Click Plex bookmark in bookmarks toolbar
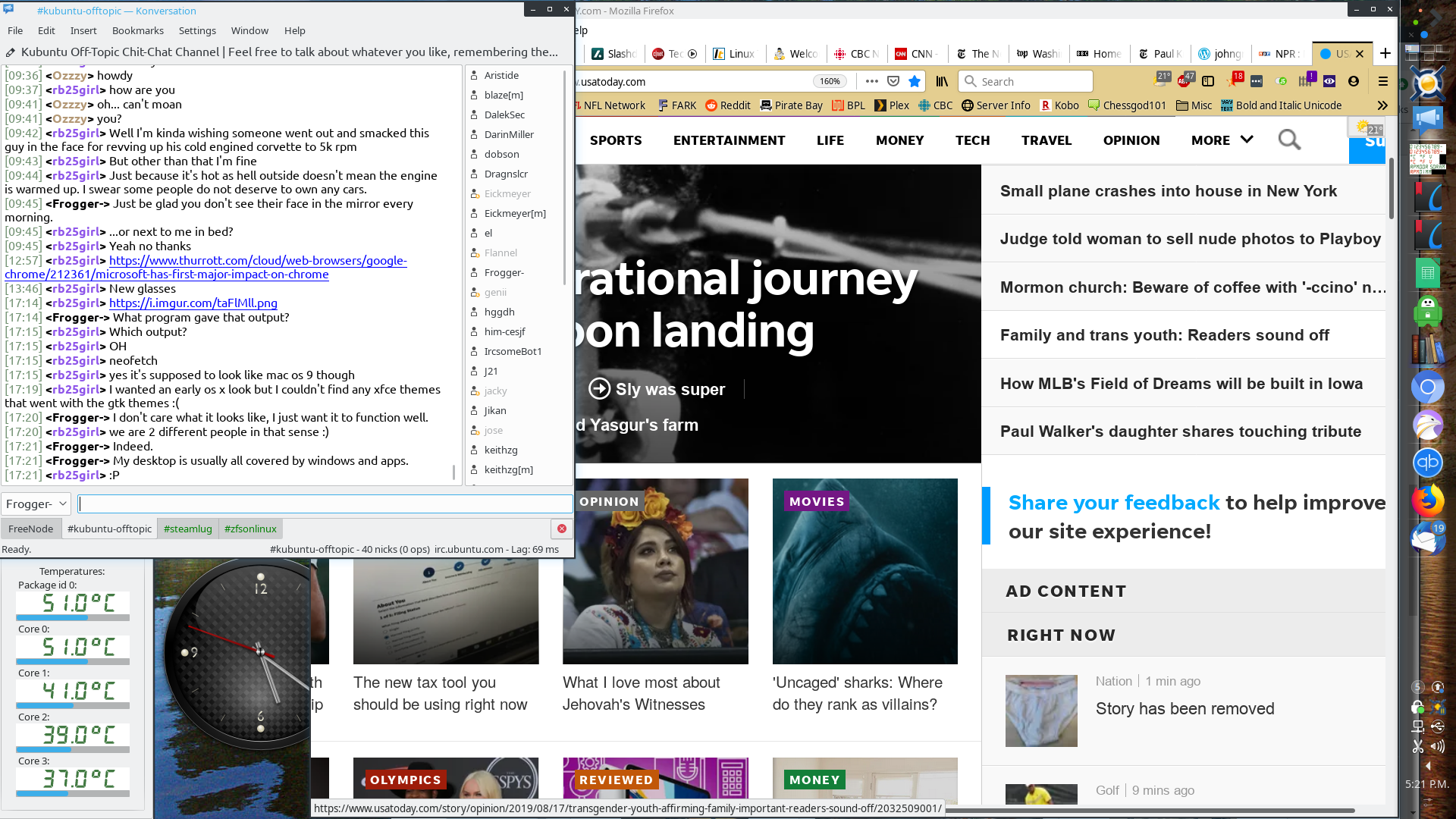Image resolution: width=1456 pixels, height=819 pixels. (x=891, y=105)
